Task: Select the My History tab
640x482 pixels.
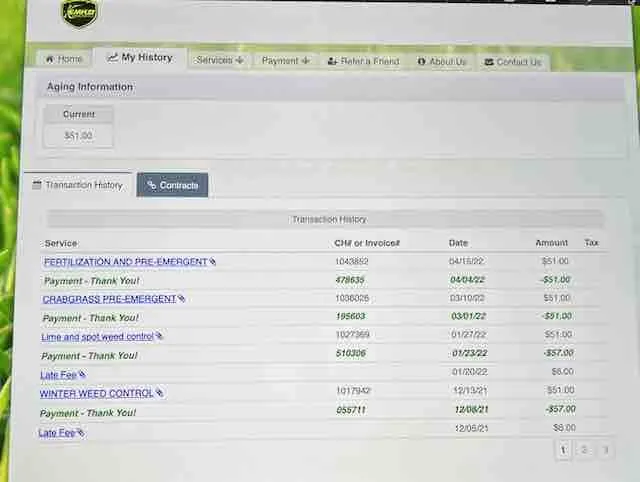Action: [x=140, y=58]
